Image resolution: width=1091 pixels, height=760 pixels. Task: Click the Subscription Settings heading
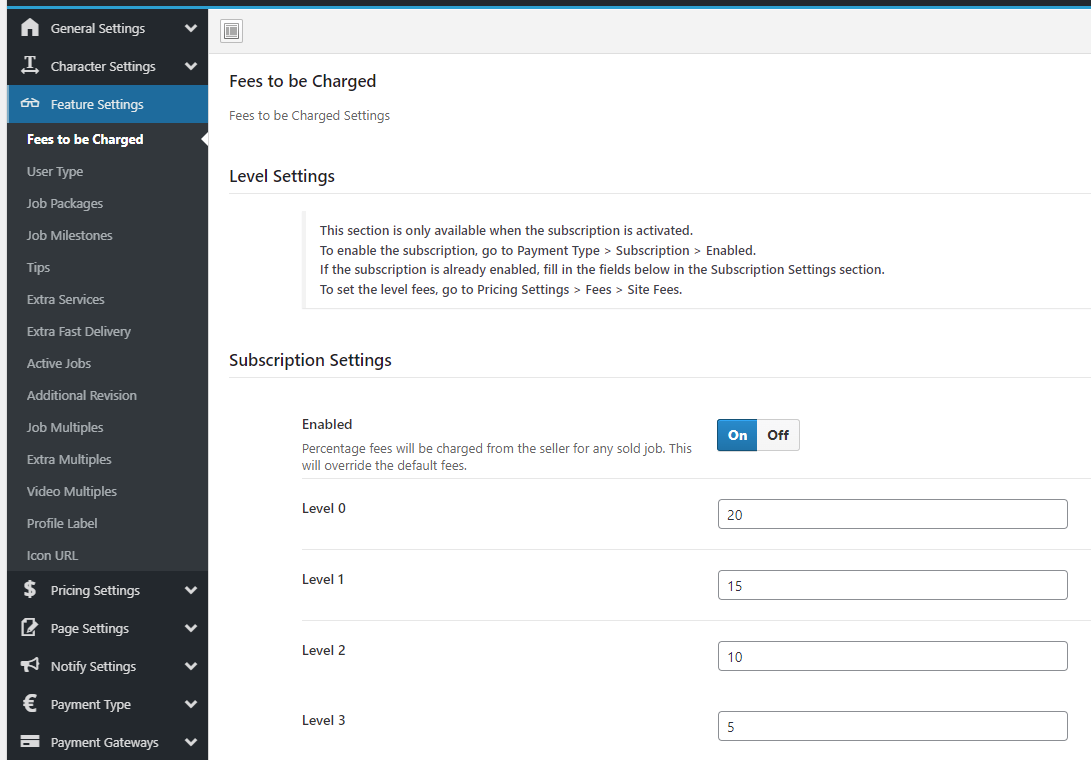coord(310,360)
